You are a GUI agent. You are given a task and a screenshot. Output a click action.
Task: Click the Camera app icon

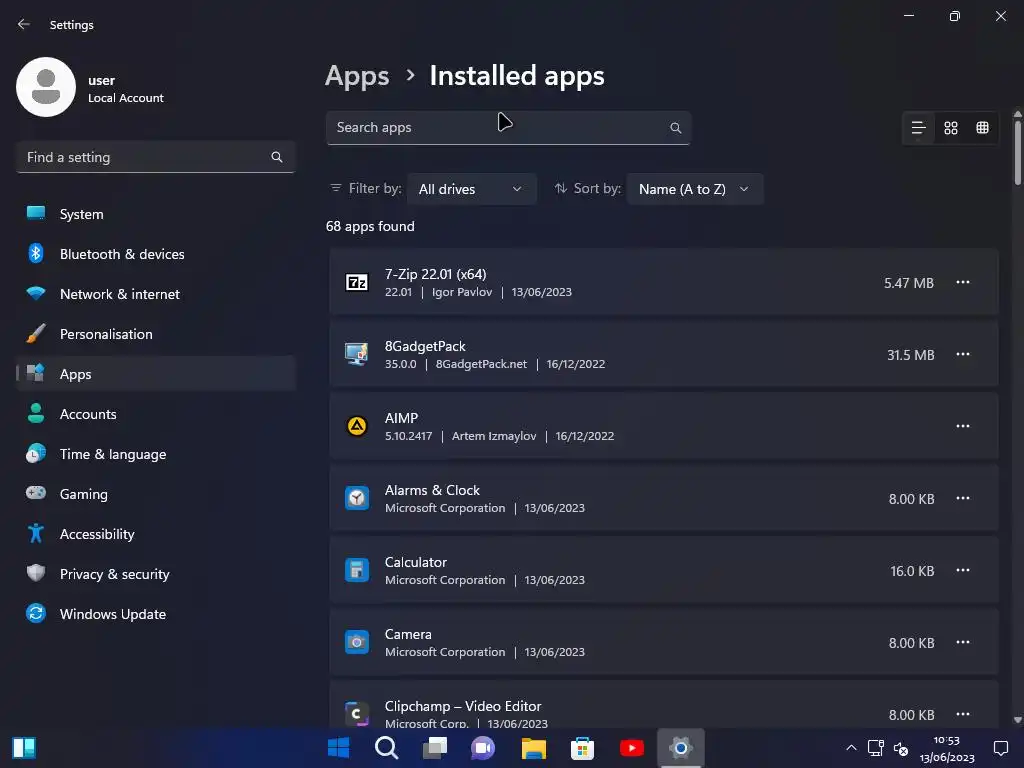point(357,643)
